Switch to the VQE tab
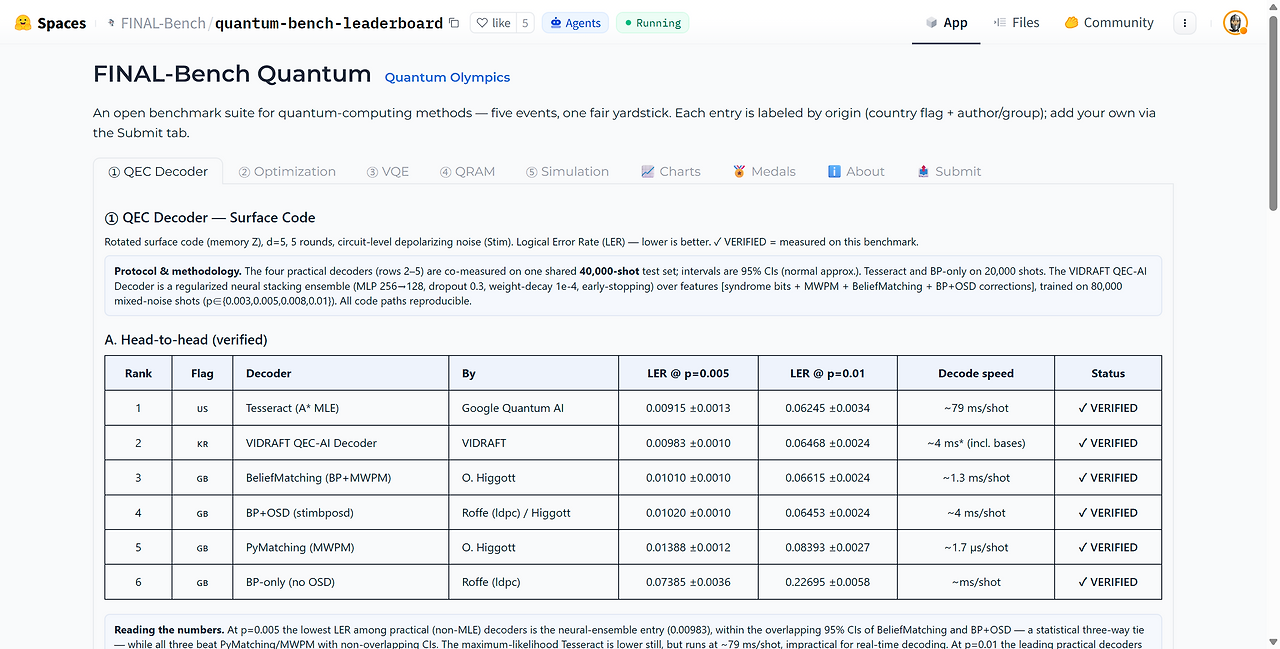 388,172
